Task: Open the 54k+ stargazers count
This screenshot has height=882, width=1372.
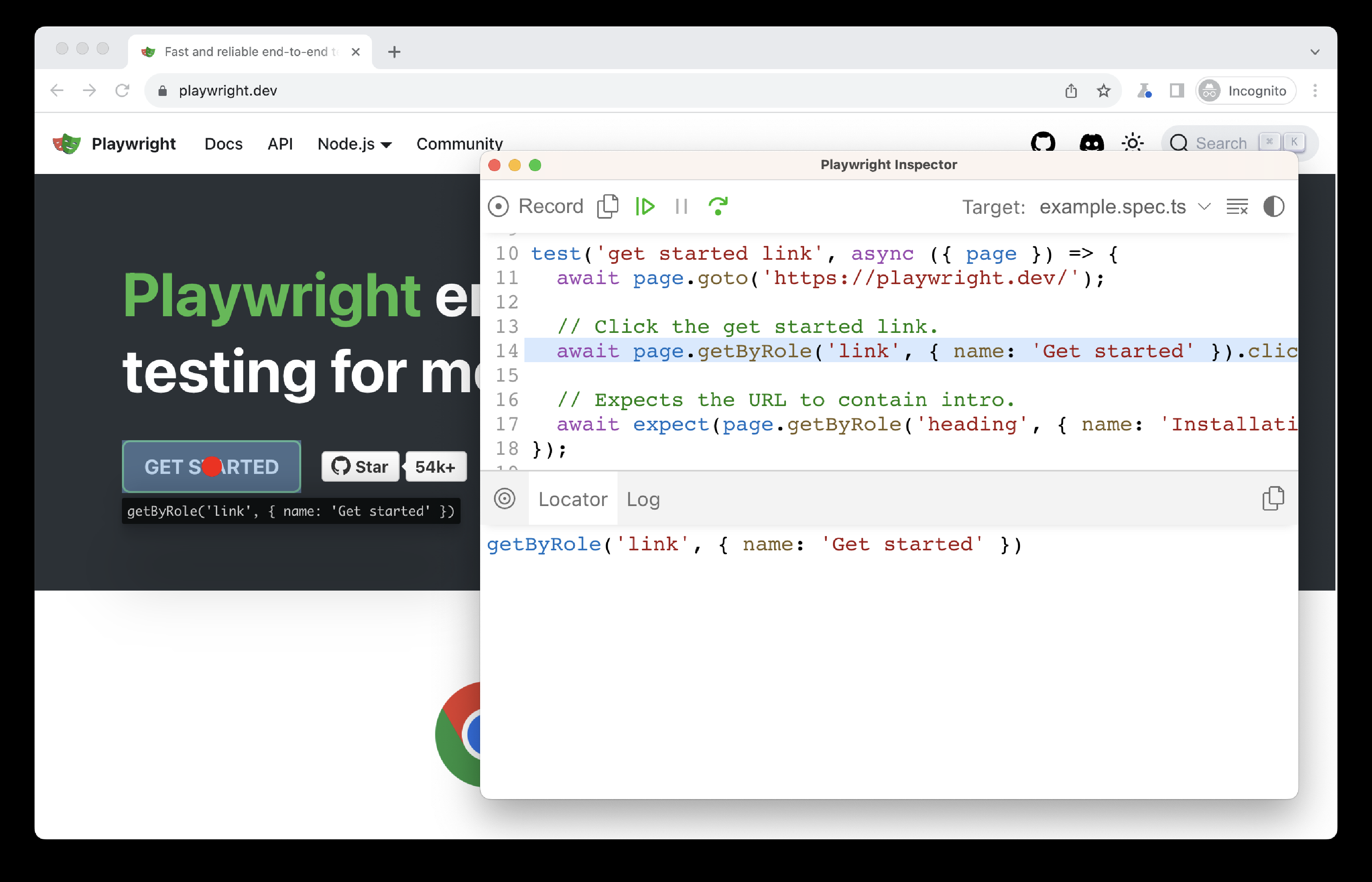Action: coord(435,467)
